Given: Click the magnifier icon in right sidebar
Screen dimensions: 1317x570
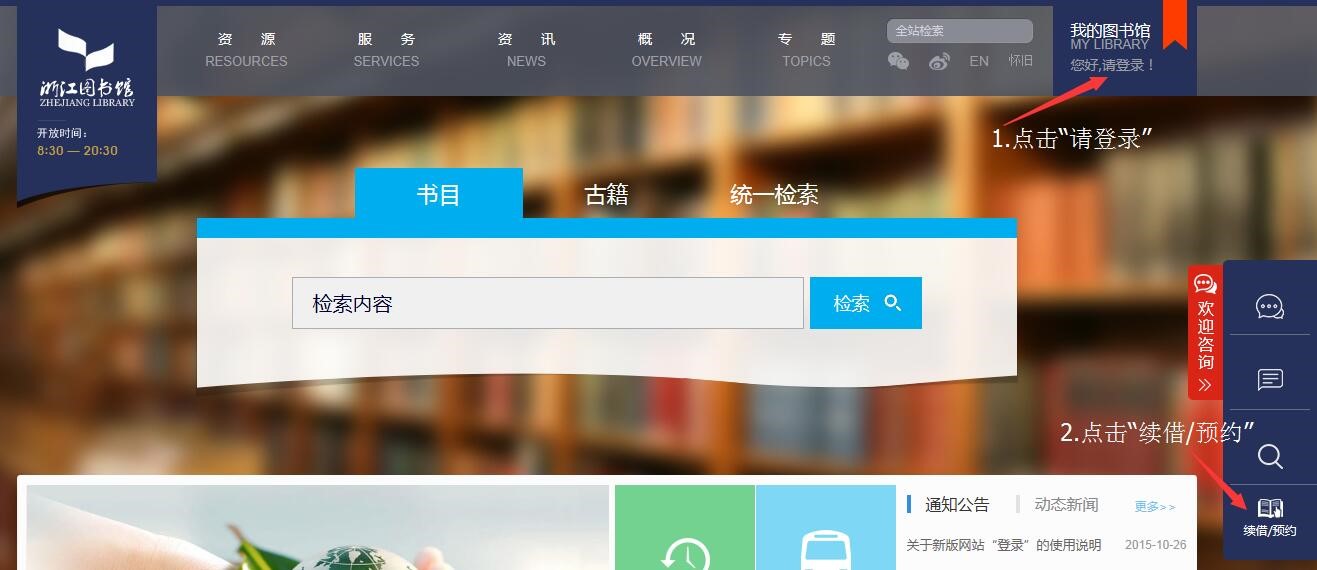Looking at the screenshot, I should coord(1270,456).
